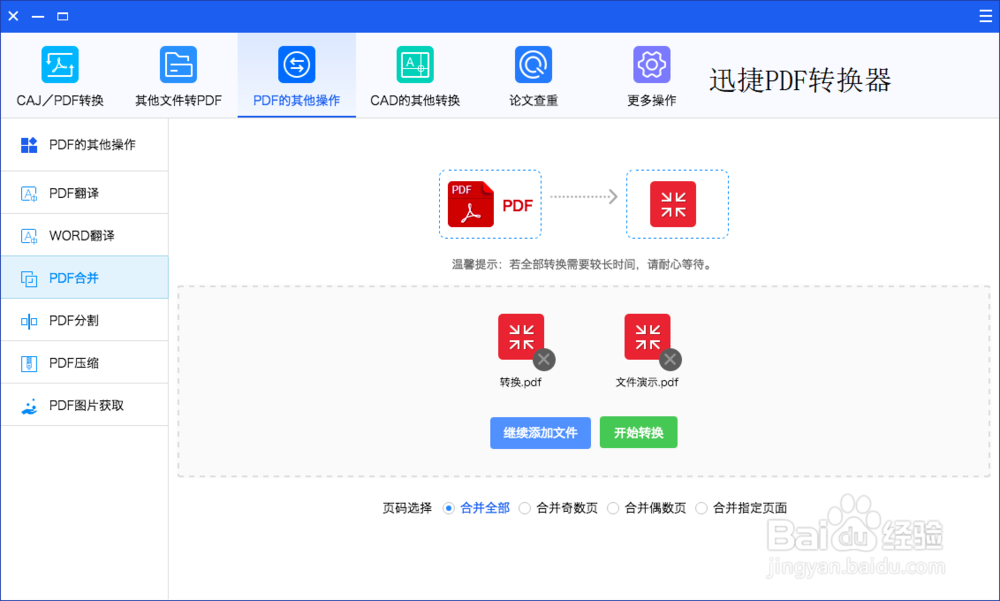Open the hamburger menu top right
Image resolution: width=1000 pixels, height=601 pixels.
click(984, 15)
